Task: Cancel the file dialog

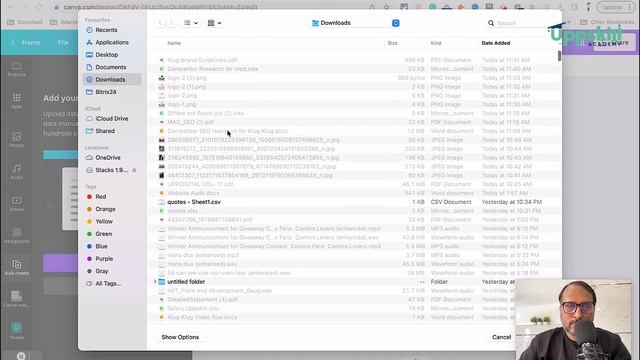Action: pos(501,337)
